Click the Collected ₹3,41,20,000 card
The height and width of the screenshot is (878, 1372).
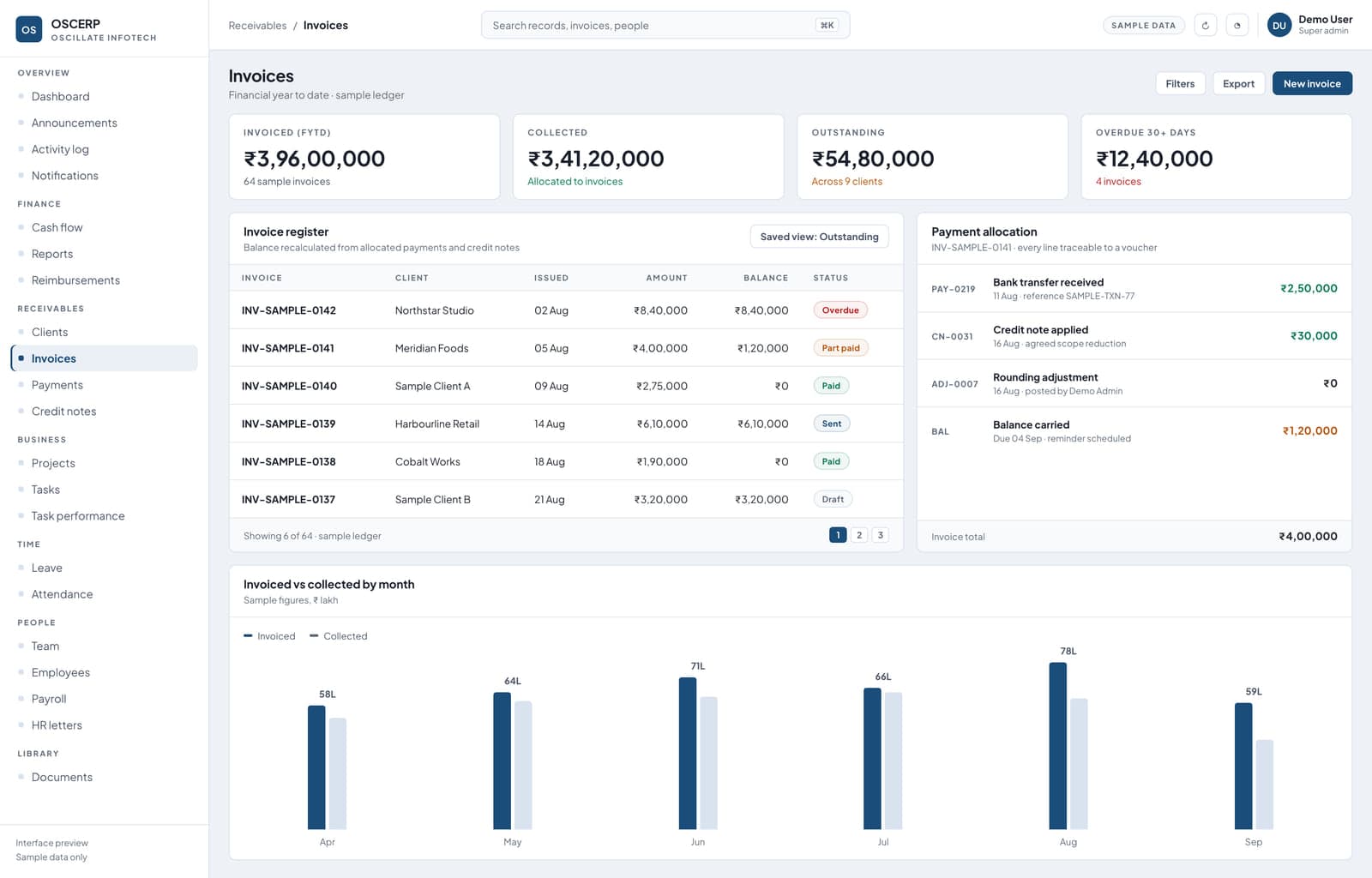click(648, 157)
